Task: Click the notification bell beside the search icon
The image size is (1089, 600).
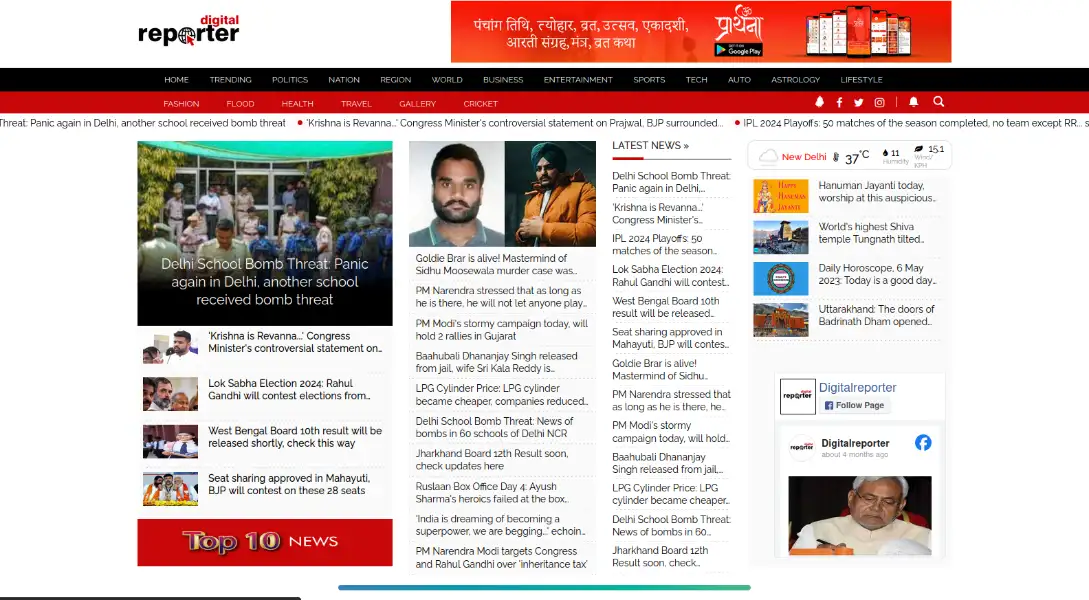Action: tap(913, 102)
